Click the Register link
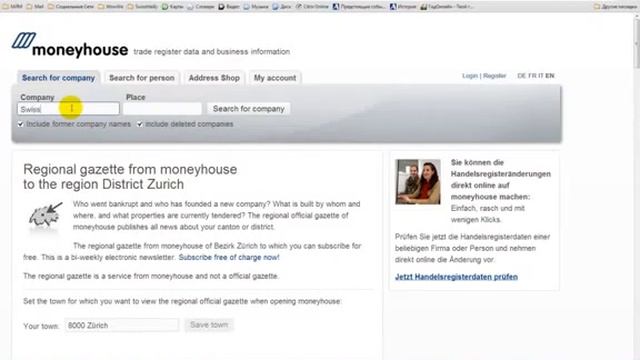Viewport: 640px width, 360px height. [494, 76]
